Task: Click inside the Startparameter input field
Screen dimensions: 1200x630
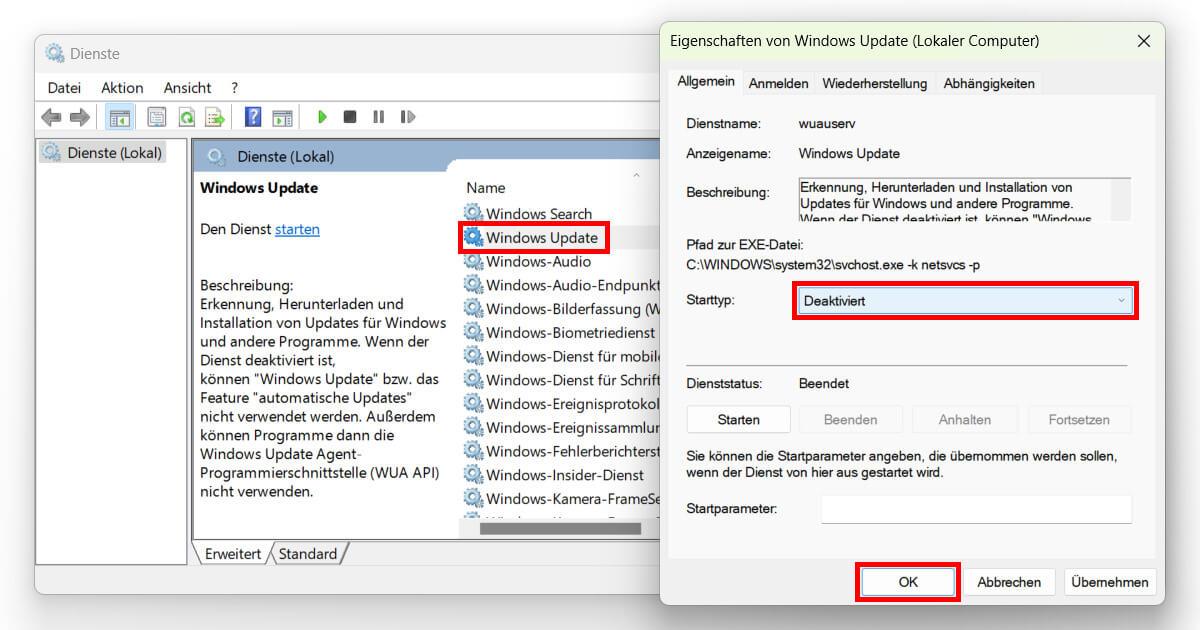Action: point(975,509)
